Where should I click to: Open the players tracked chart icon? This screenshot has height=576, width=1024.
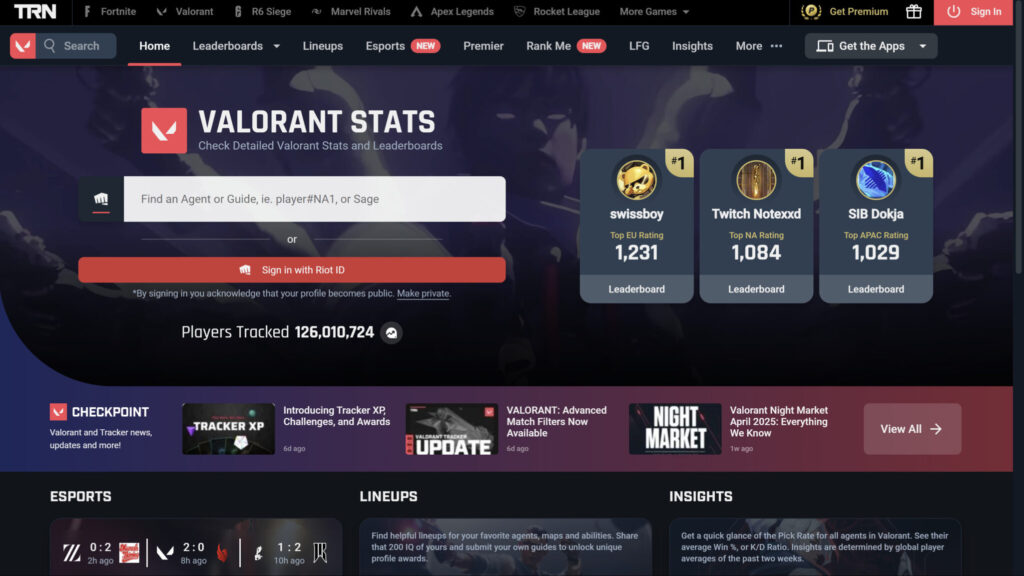coord(391,332)
